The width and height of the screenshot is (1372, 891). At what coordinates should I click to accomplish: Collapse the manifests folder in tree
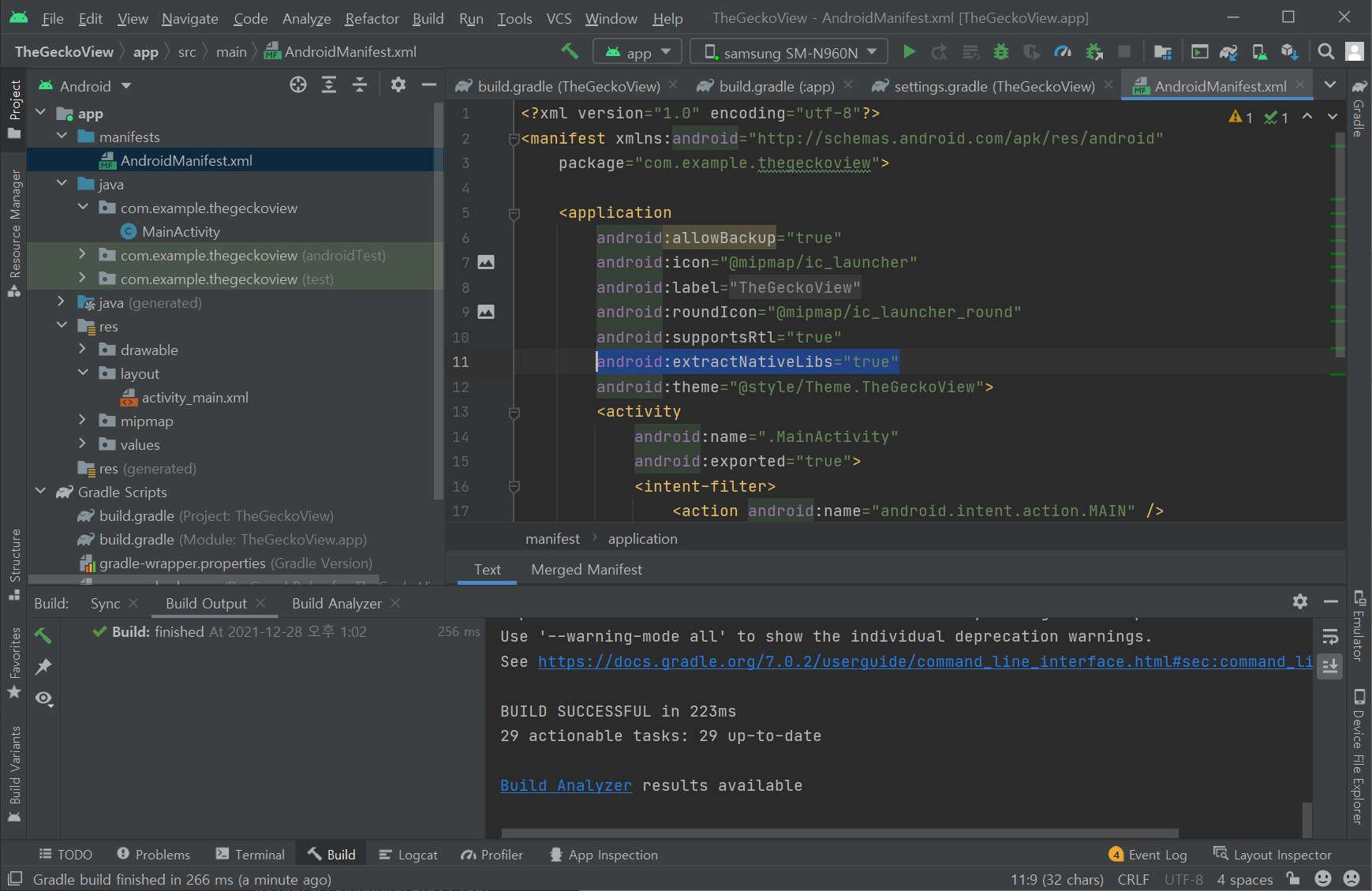coord(62,137)
